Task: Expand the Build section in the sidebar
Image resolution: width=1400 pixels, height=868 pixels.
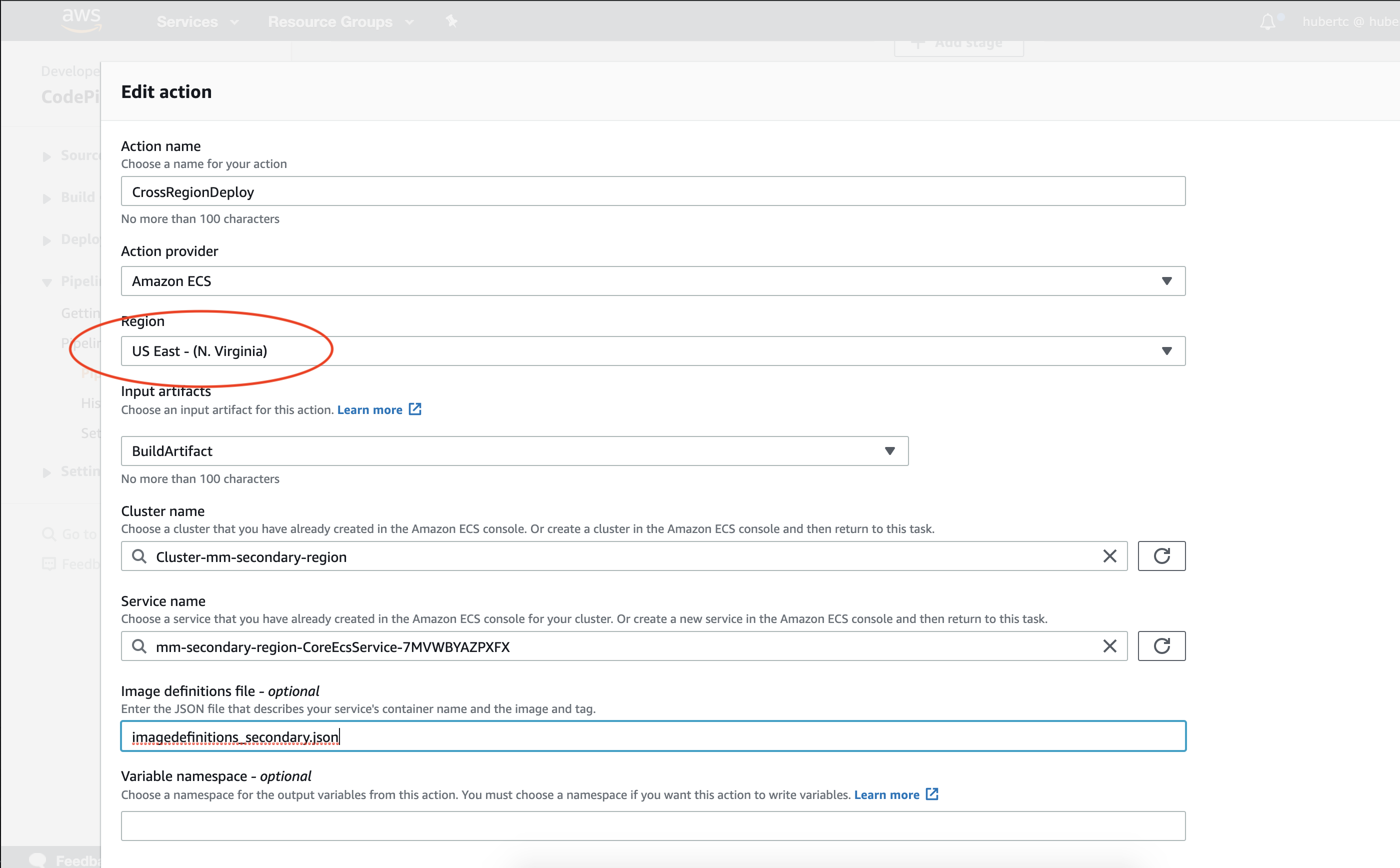Action: click(47, 198)
